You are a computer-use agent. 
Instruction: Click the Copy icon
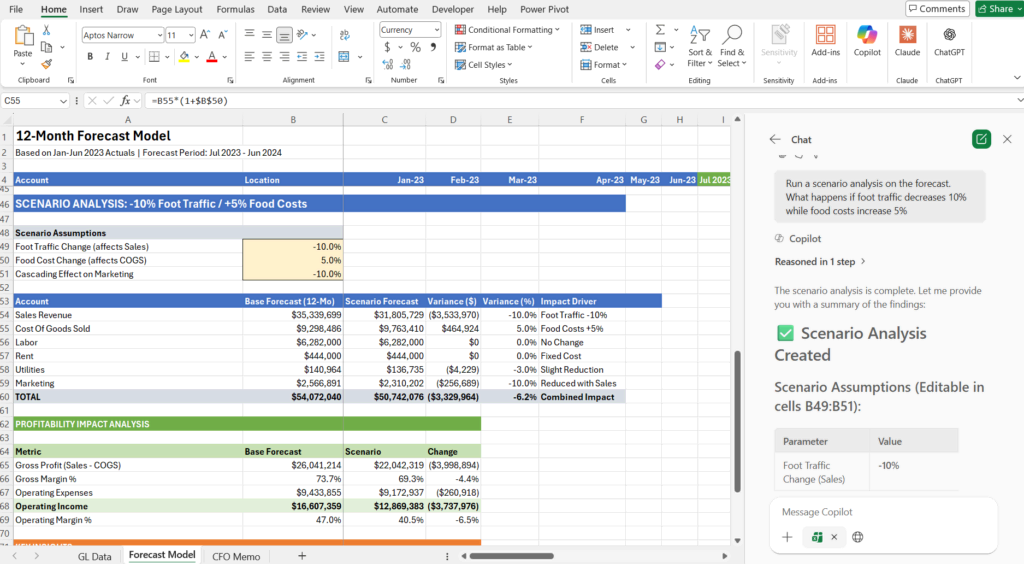click(46, 47)
